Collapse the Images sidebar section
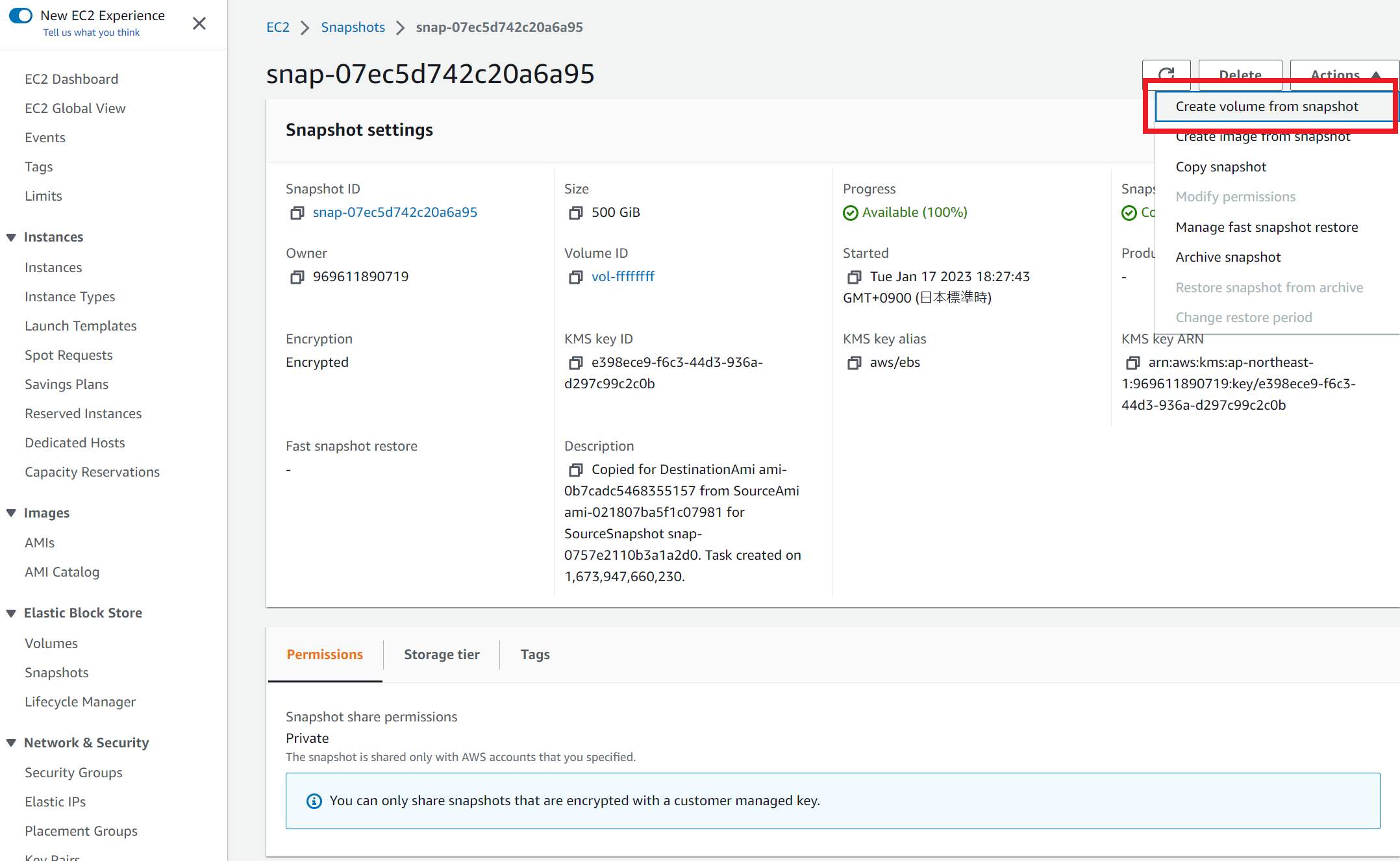The width and height of the screenshot is (1400, 861). [x=11, y=513]
